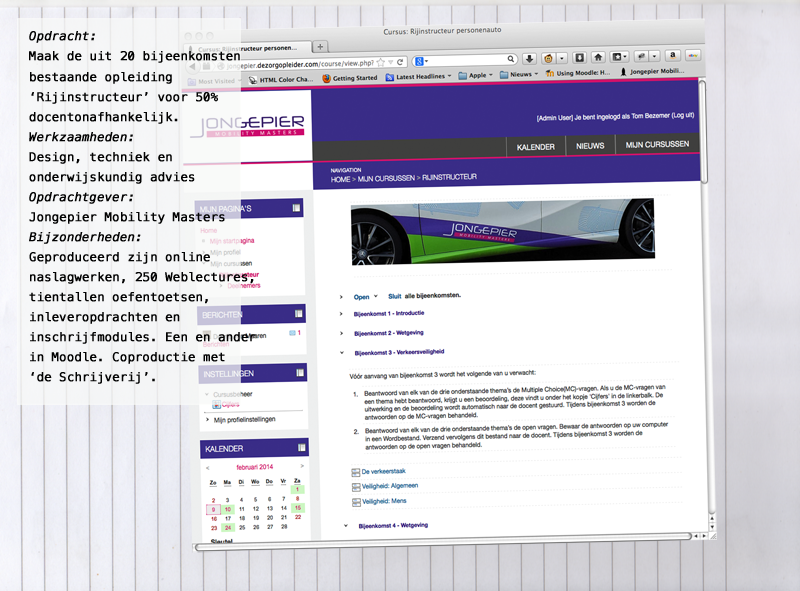Image resolution: width=800 pixels, height=591 pixels.
Task: Click the bookmarks star-box toolbar icon
Action: [x=617, y=57]
